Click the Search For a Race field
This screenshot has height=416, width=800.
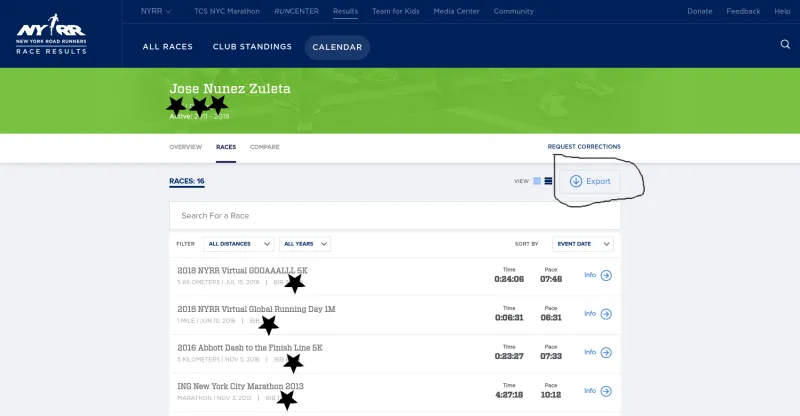click(395, 216)
